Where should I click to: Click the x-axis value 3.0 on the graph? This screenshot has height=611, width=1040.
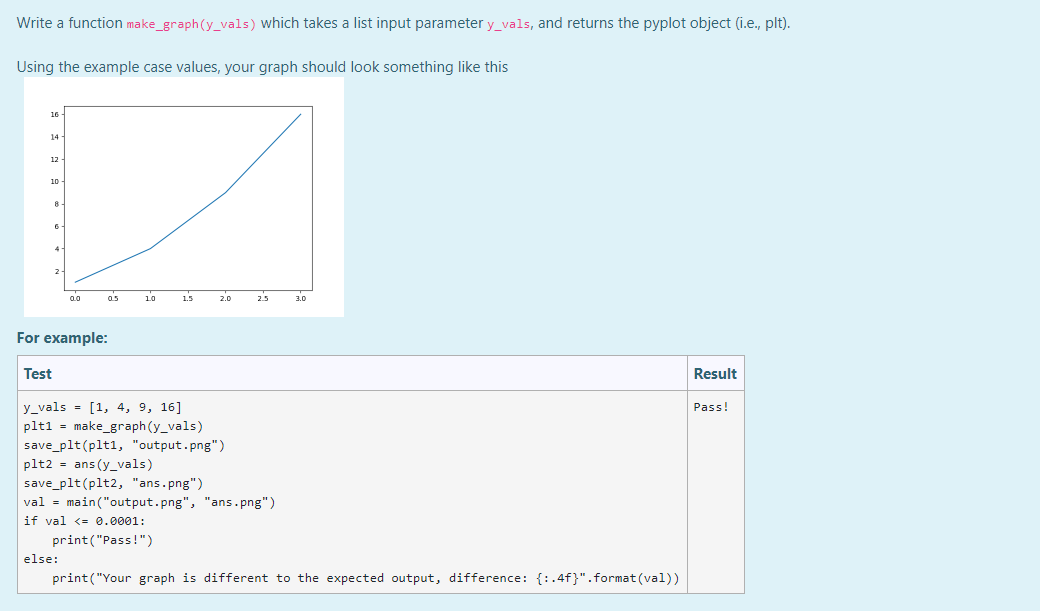pos(299,297)
